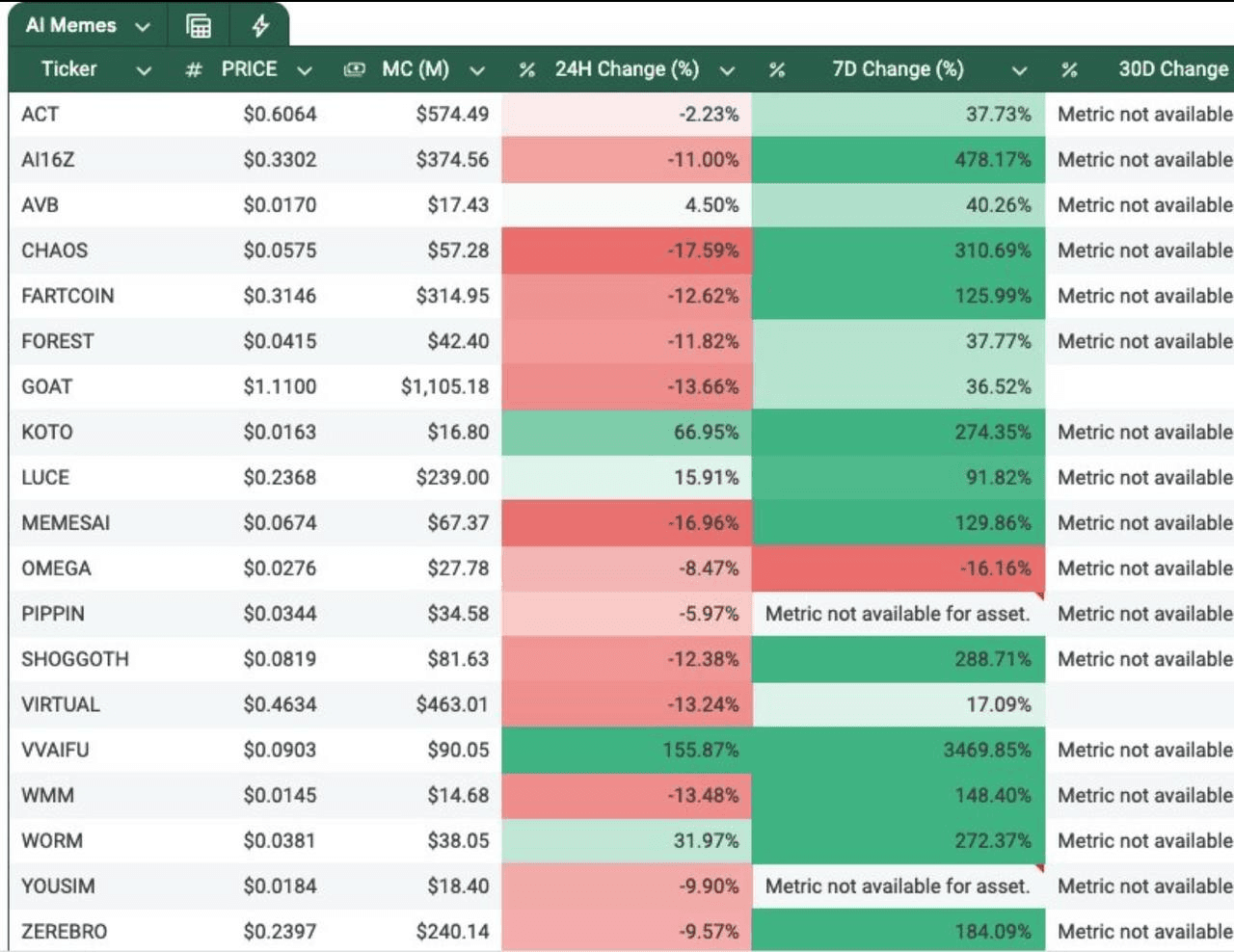Image resolution: width=1234 pixels, height=952 pixels.
Task: Open the AI Memes tab dropdown arrow
Action: click(143, 27)
